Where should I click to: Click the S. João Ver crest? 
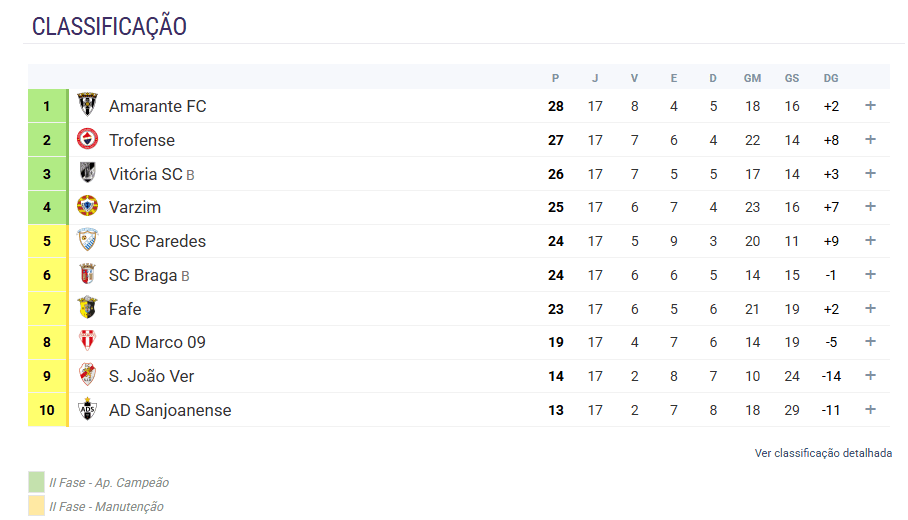coord(88,376)
